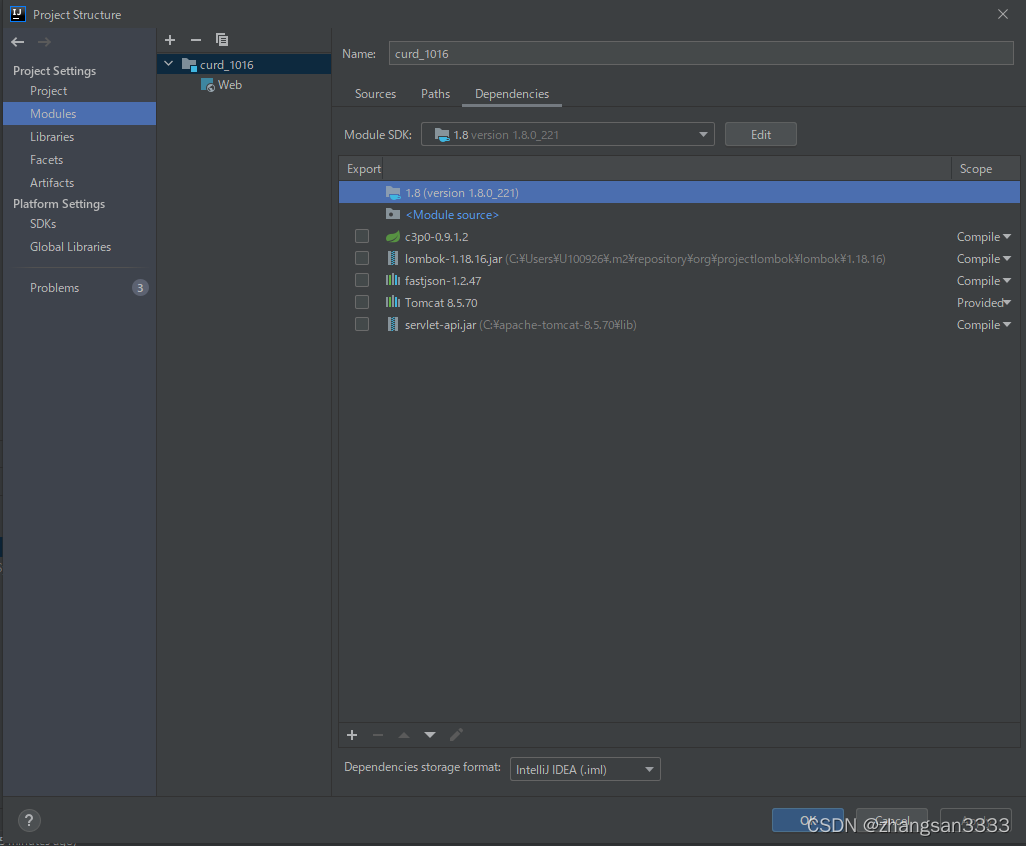Select the Module source row
This screenshot has height=846, width=1026.
(x=679, y=215)
